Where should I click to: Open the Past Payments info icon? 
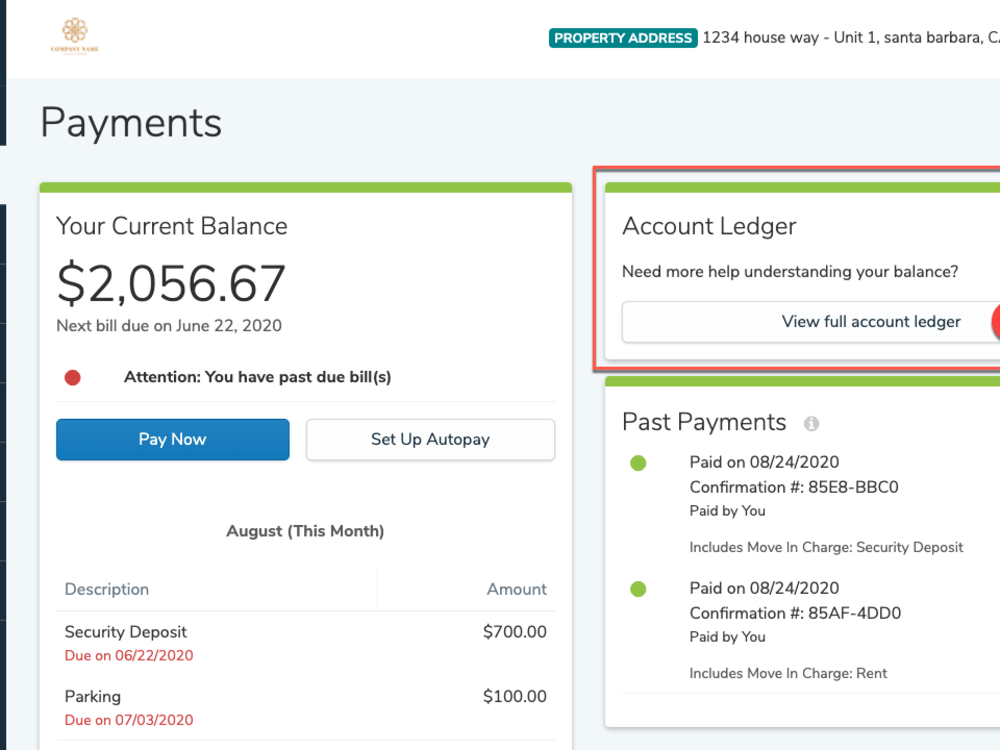(811, 423)
